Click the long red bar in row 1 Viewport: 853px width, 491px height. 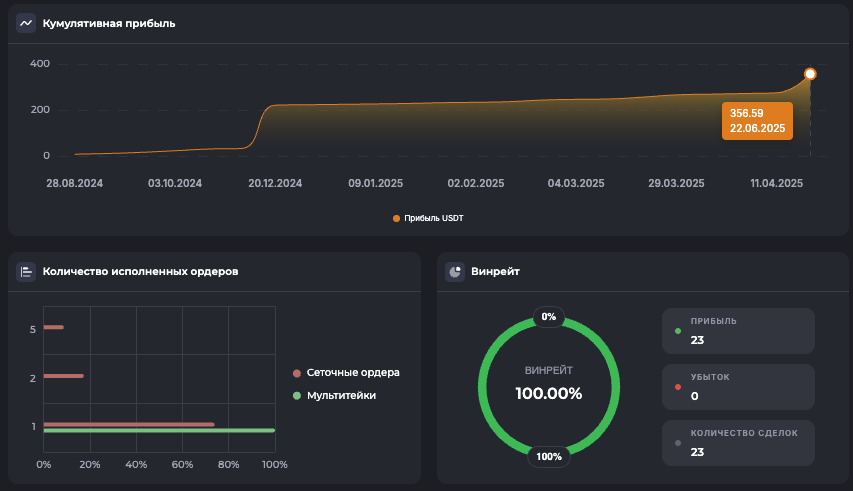coord(129,424)
